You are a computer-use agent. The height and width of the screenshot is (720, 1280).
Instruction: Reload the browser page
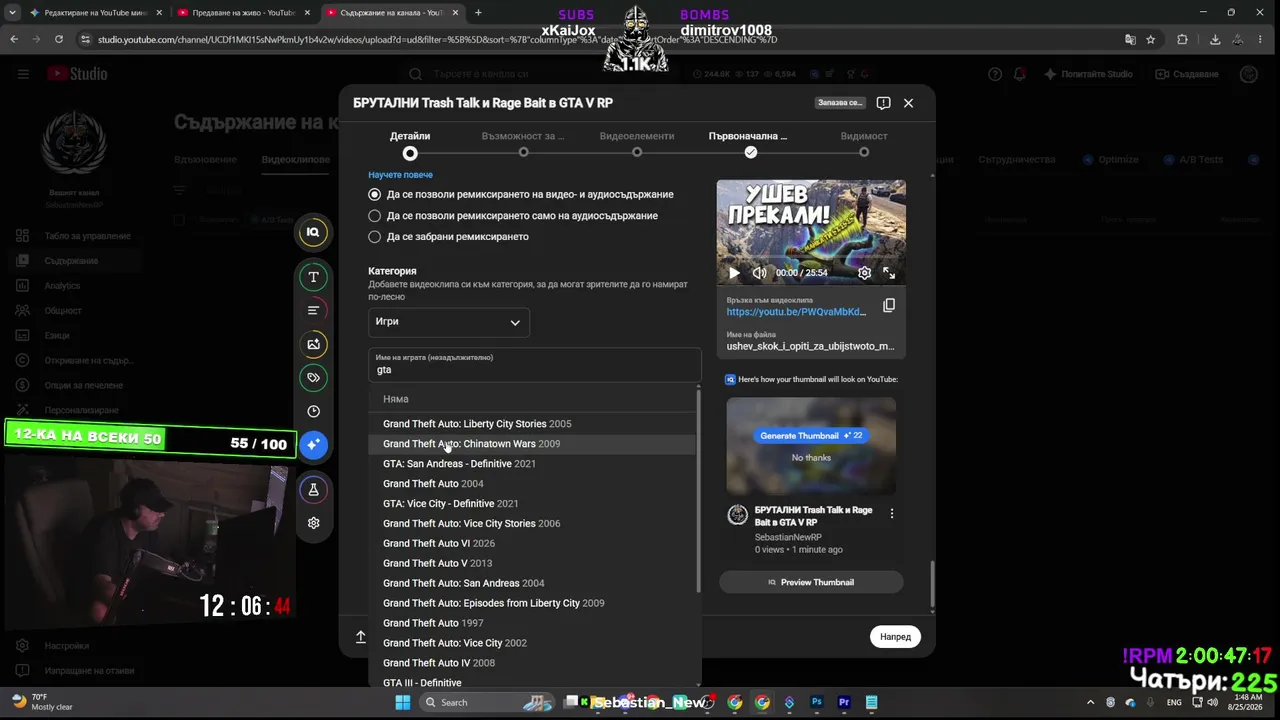59,39
